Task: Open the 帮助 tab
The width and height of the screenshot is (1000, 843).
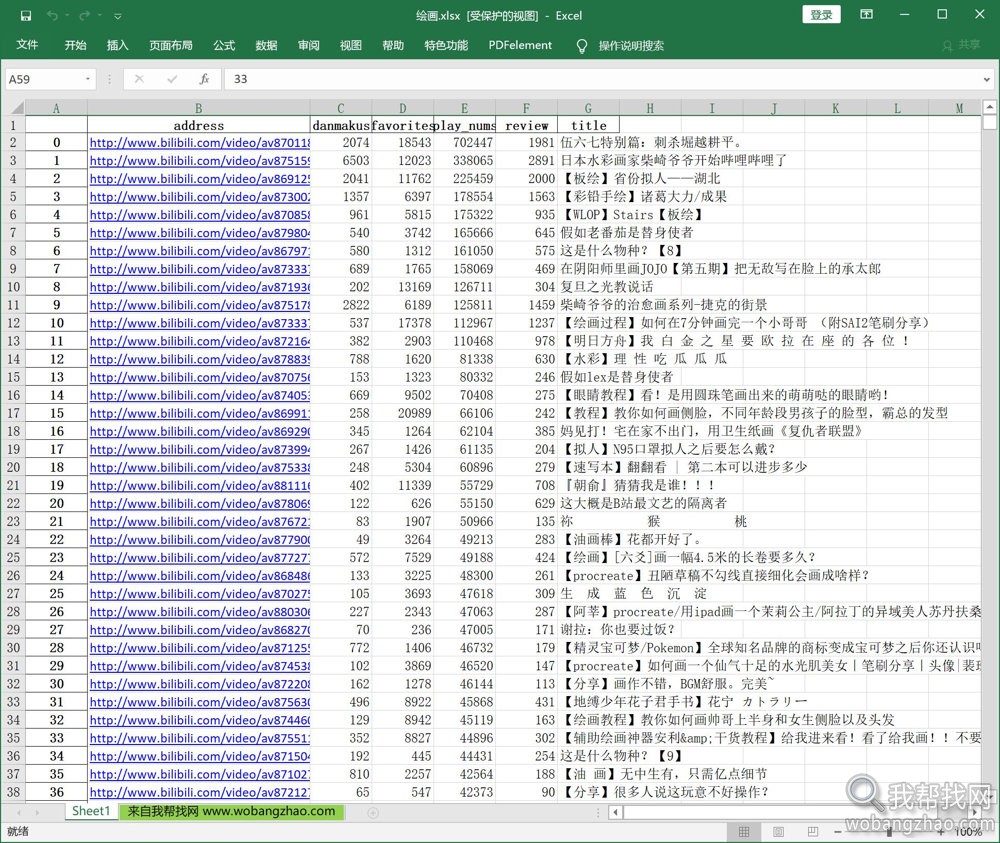Action: [393, 45]
